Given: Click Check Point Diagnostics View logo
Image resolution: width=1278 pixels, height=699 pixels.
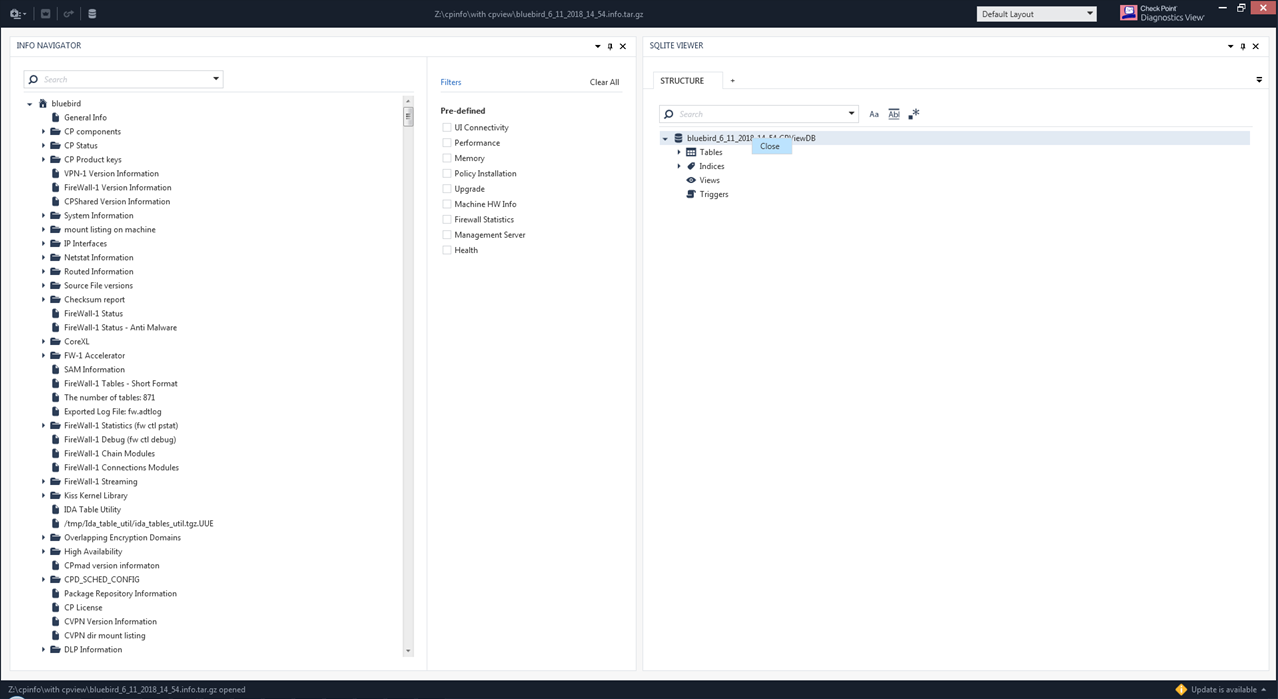Looking at the screenshot, I should (x=1162, y=13).
